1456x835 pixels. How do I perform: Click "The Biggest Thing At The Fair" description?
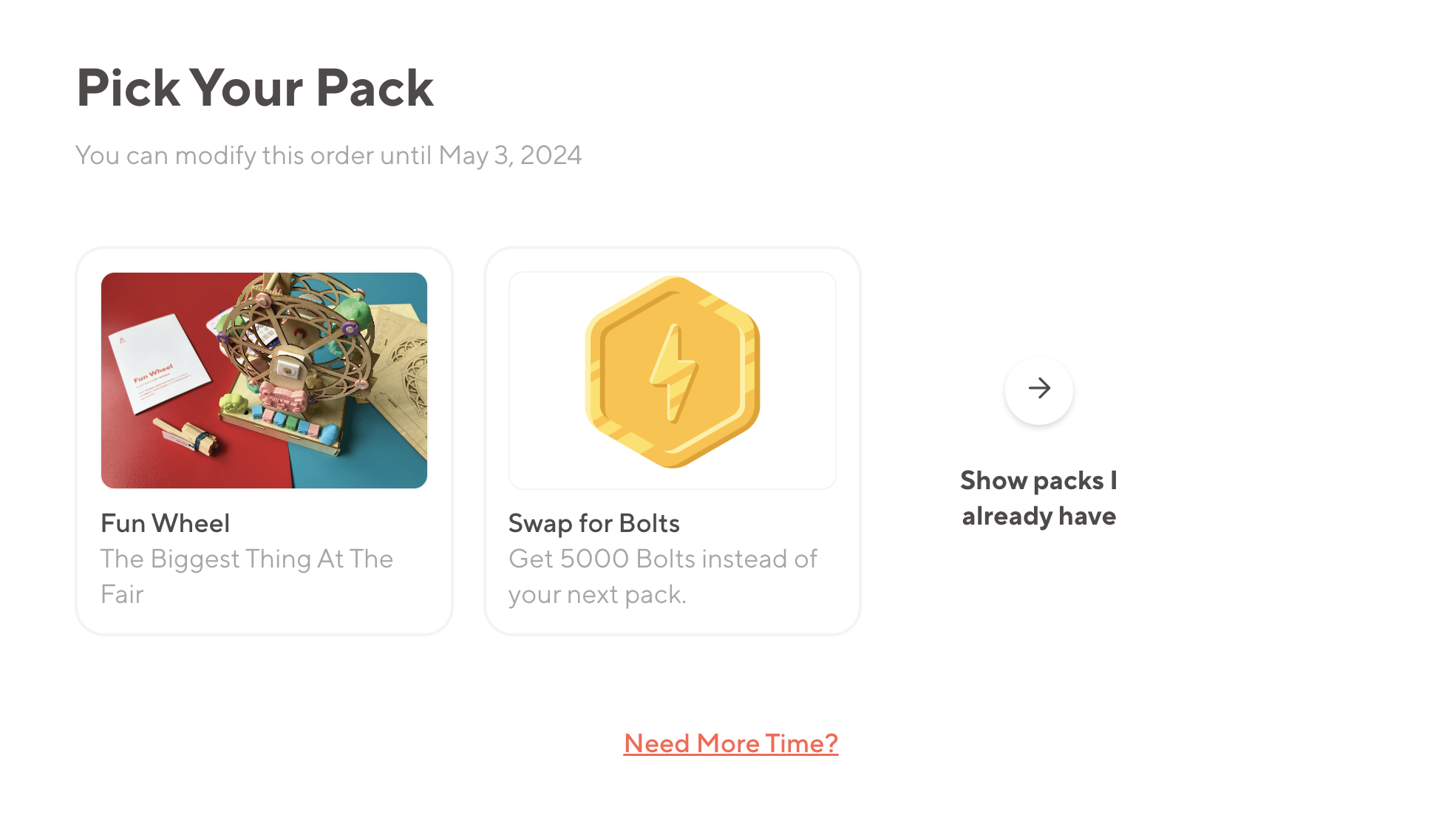point(246,559)
